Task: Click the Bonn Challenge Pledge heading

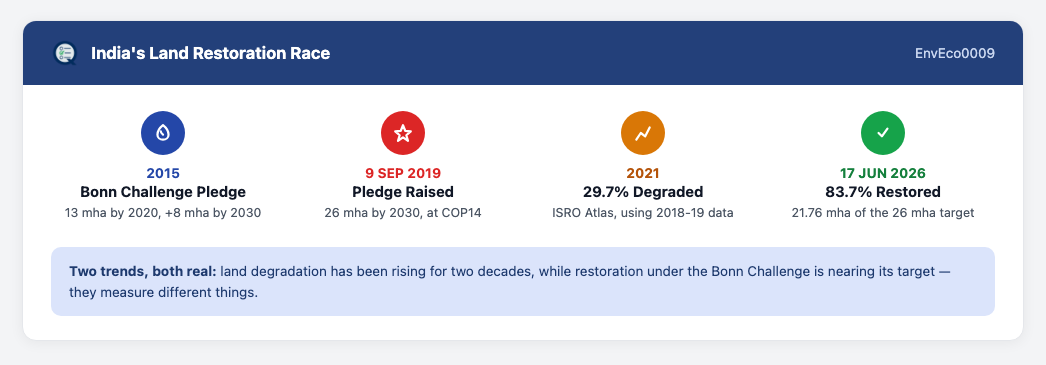Action: point(163,192)
